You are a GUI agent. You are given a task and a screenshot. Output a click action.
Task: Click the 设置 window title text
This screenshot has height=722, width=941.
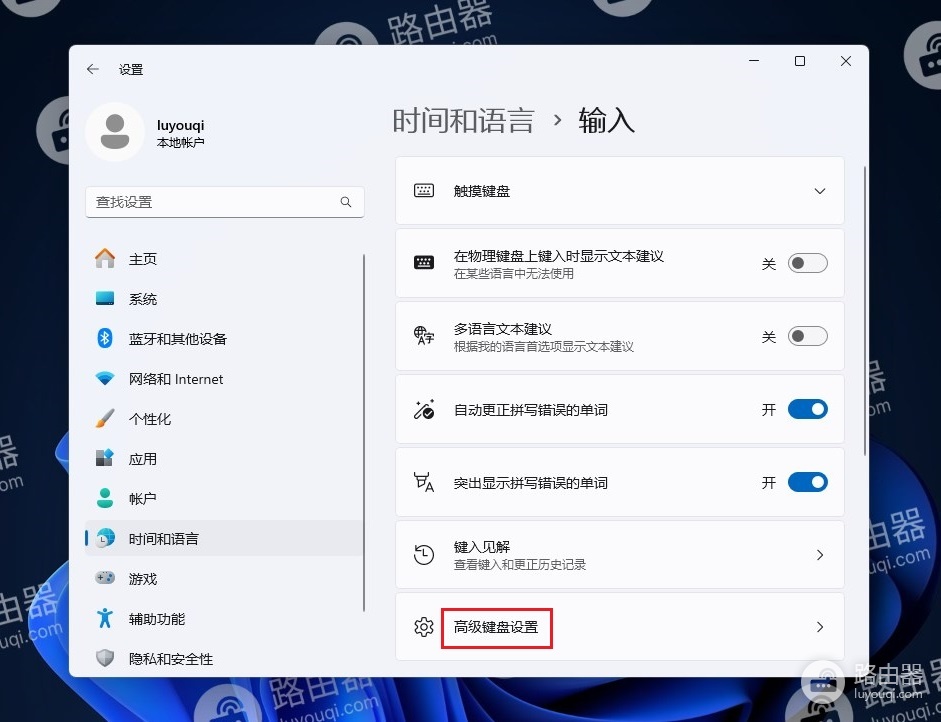pyautogui.click(x=131, y=70)
